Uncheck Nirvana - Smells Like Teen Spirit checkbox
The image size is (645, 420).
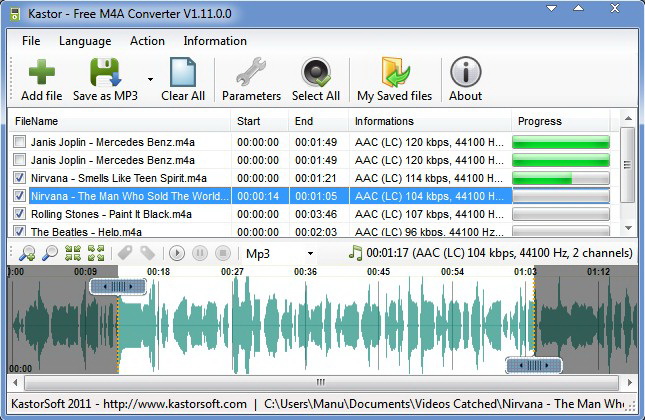coord(19,177)
